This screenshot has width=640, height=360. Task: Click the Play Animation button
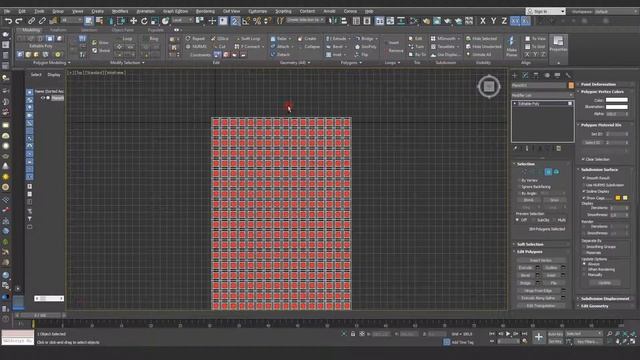508,334
